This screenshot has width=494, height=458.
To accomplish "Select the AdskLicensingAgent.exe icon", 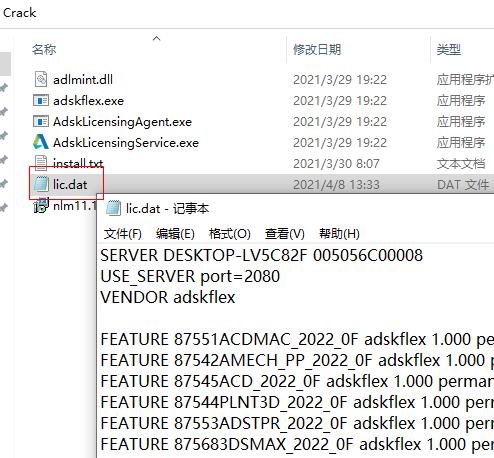I will coord(41,121).
